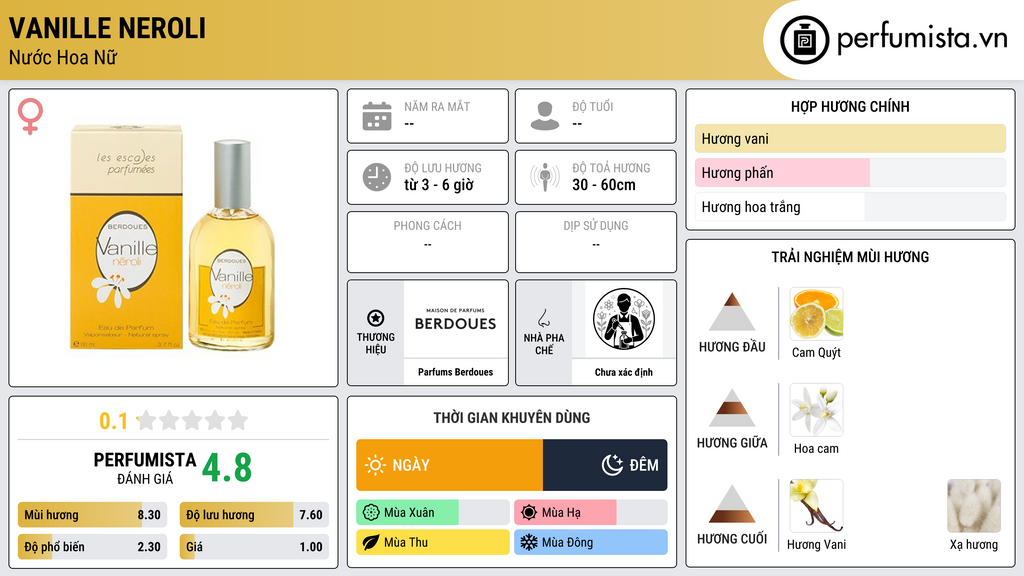Viewport: 1024px width, 576px height.
Task: Click the Giá 1.00 score bar
Action: click(254, 547)
